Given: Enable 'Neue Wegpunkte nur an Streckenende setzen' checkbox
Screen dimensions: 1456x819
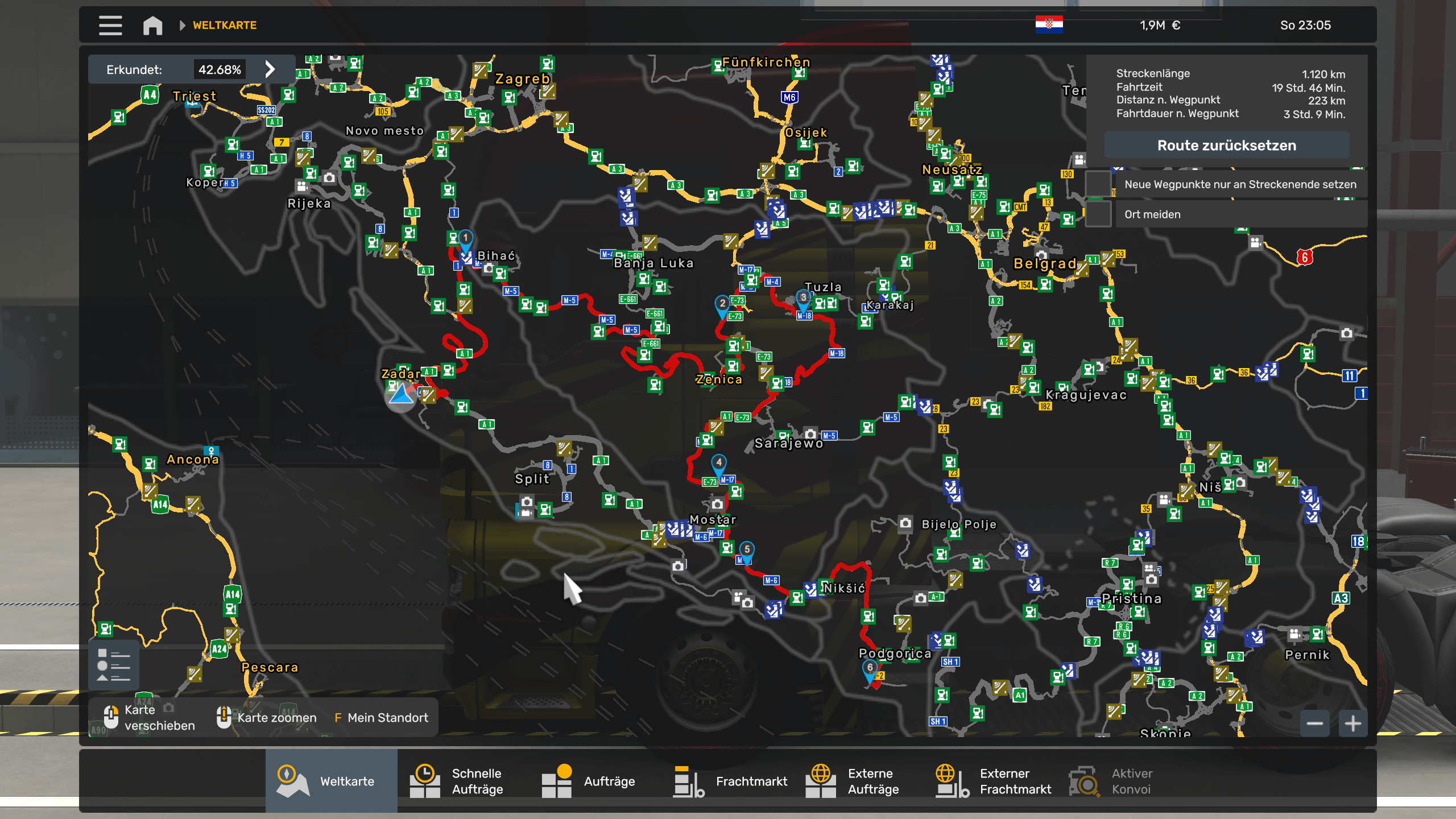Looking at the screenshot, I should 1098,184.
